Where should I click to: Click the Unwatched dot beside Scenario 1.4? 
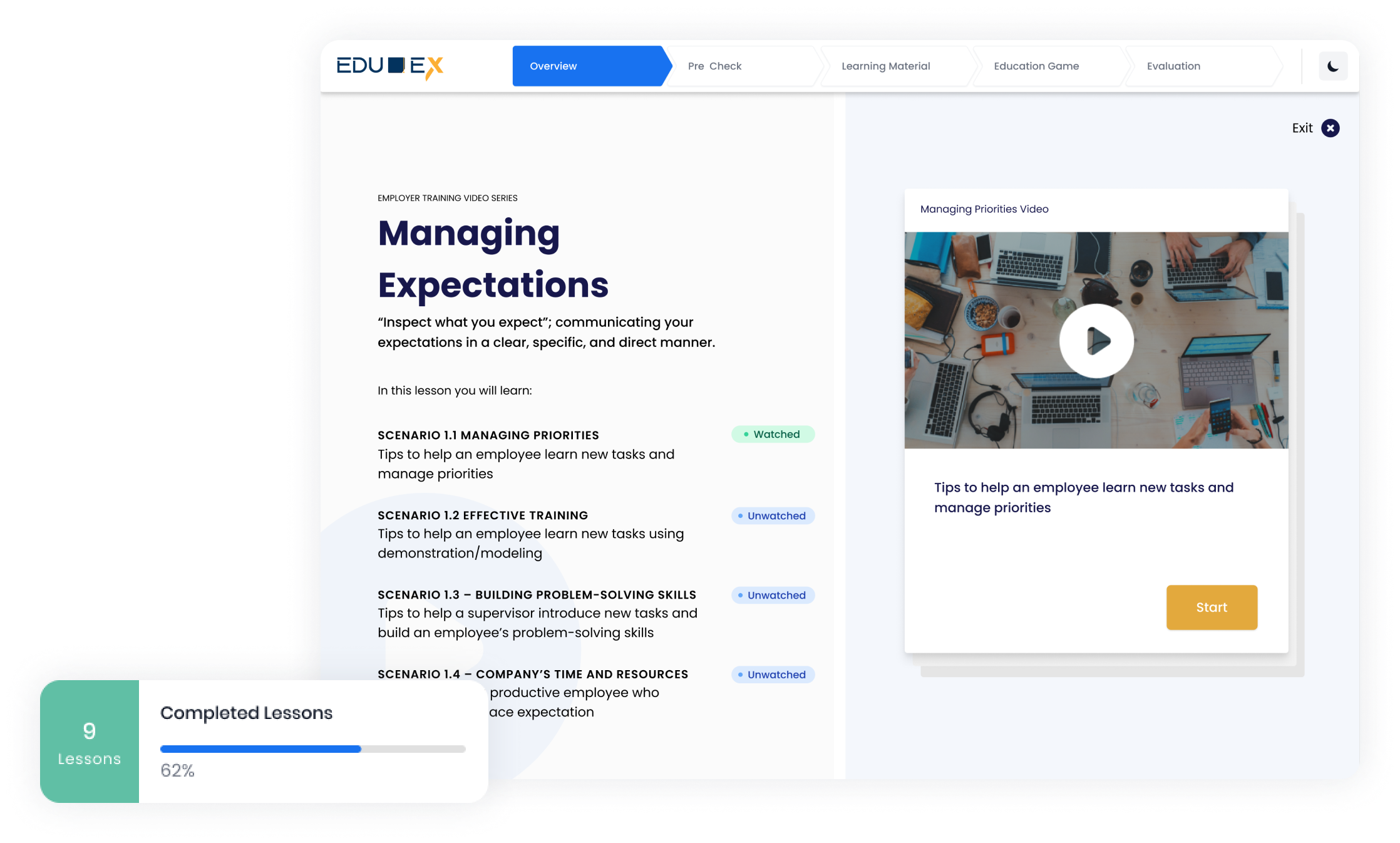tap(740, 675)
